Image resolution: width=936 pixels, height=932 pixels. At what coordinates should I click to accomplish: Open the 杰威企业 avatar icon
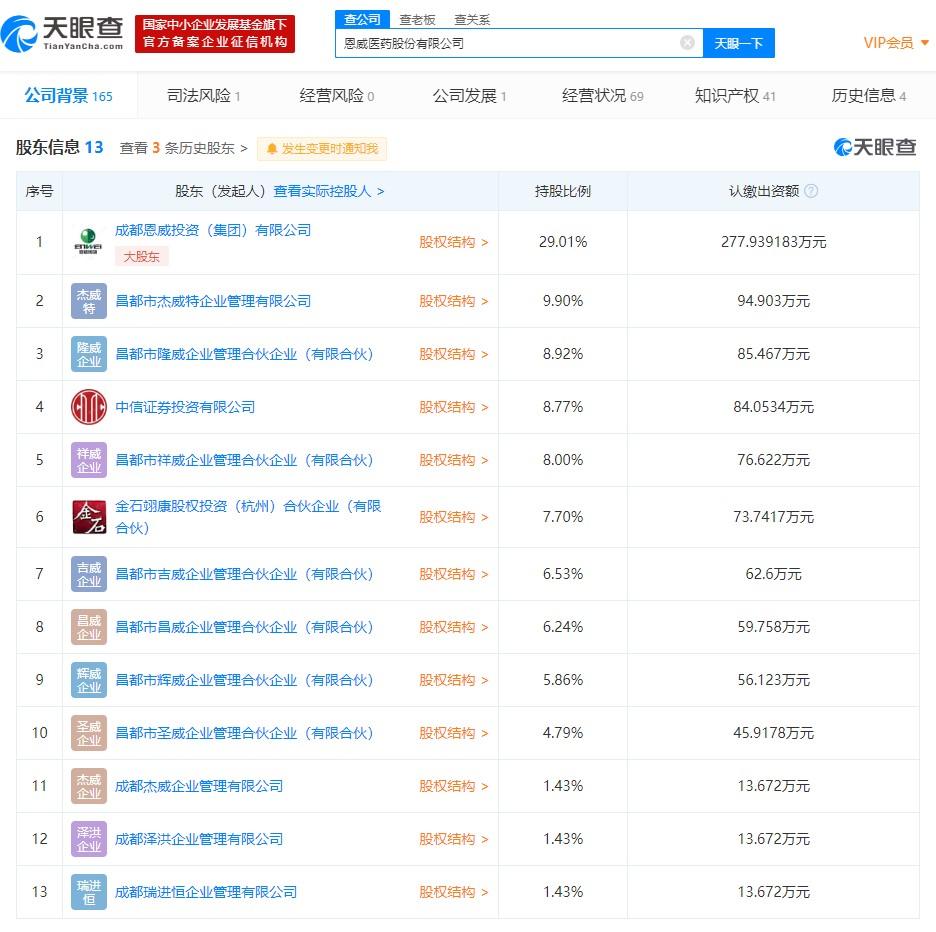click(88, 786)
